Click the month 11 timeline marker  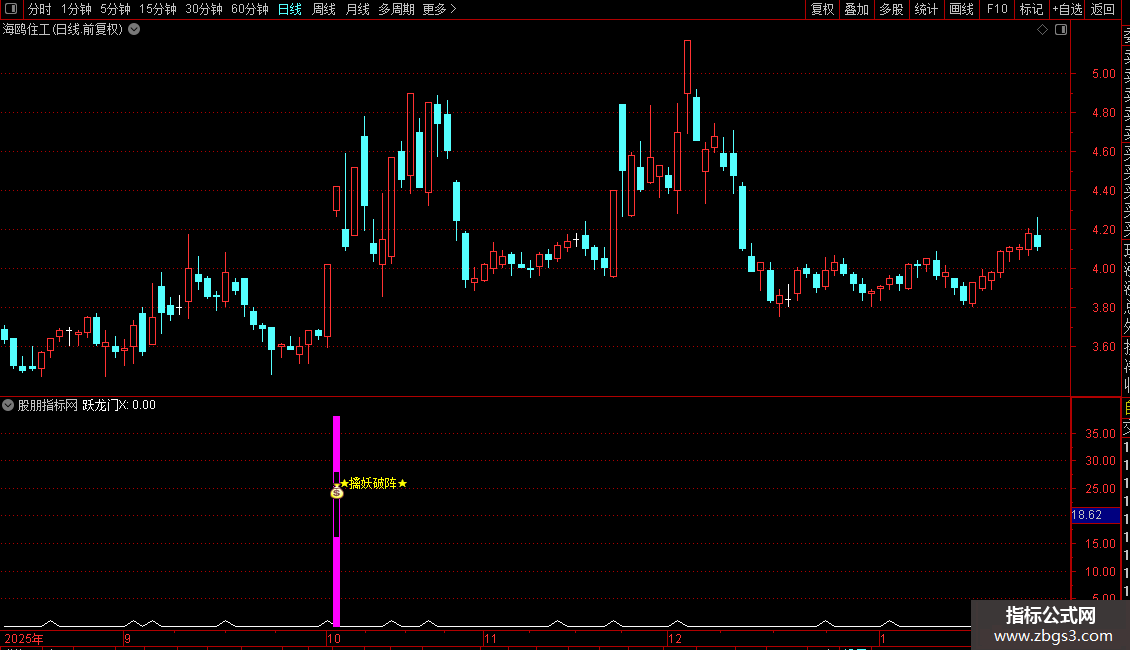(490, 638)
